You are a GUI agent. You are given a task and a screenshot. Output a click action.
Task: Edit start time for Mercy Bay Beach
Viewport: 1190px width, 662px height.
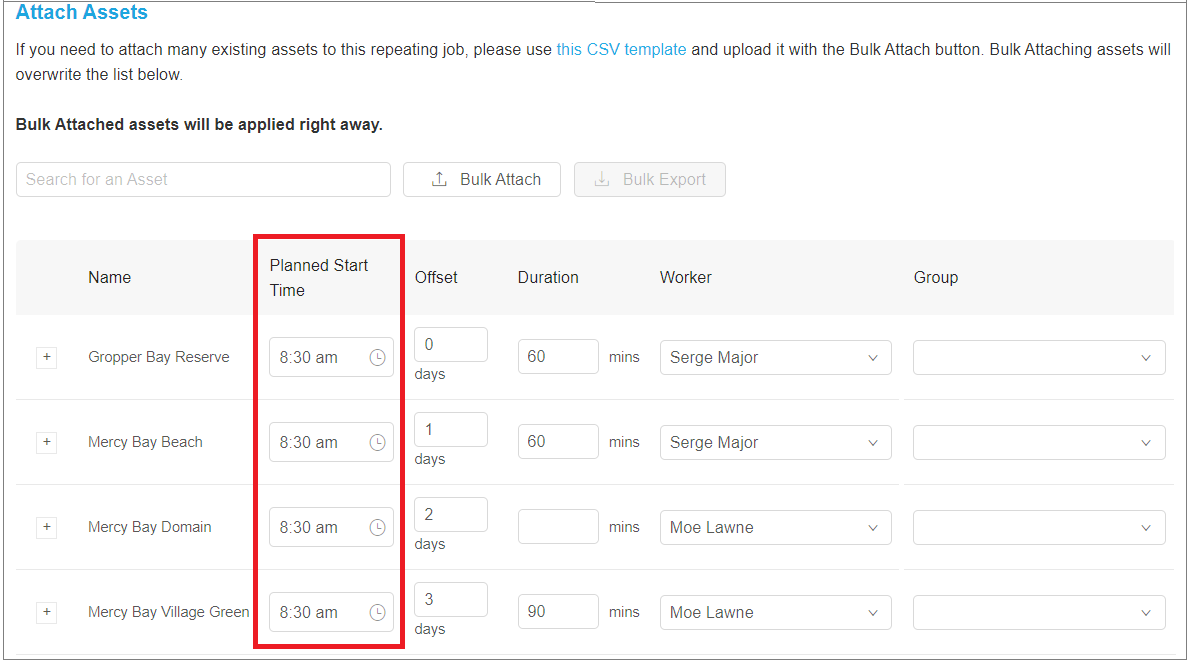tap(331, 443)
